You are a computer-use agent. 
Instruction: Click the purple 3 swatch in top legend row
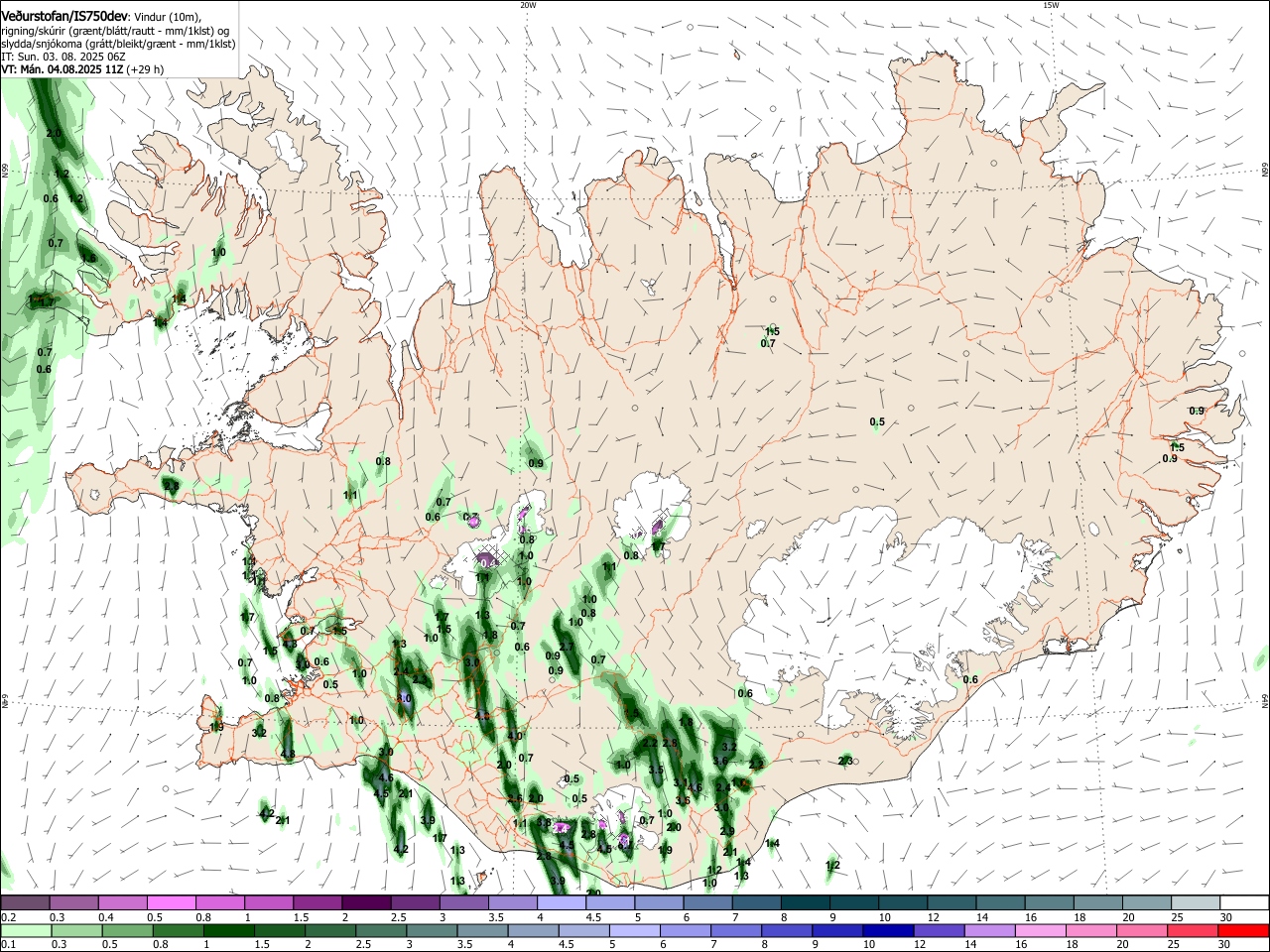coord(464,902)
